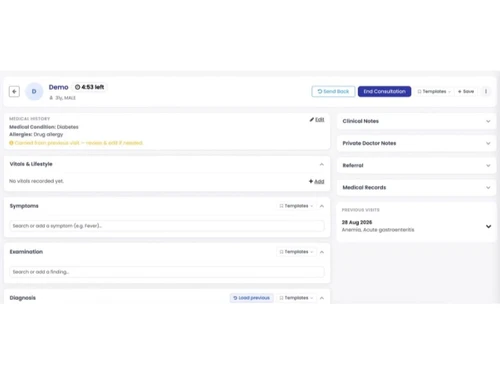Click the pencil Edit medical history icon
The height and width of the screenshot is (375, 500).
point(312,119)
